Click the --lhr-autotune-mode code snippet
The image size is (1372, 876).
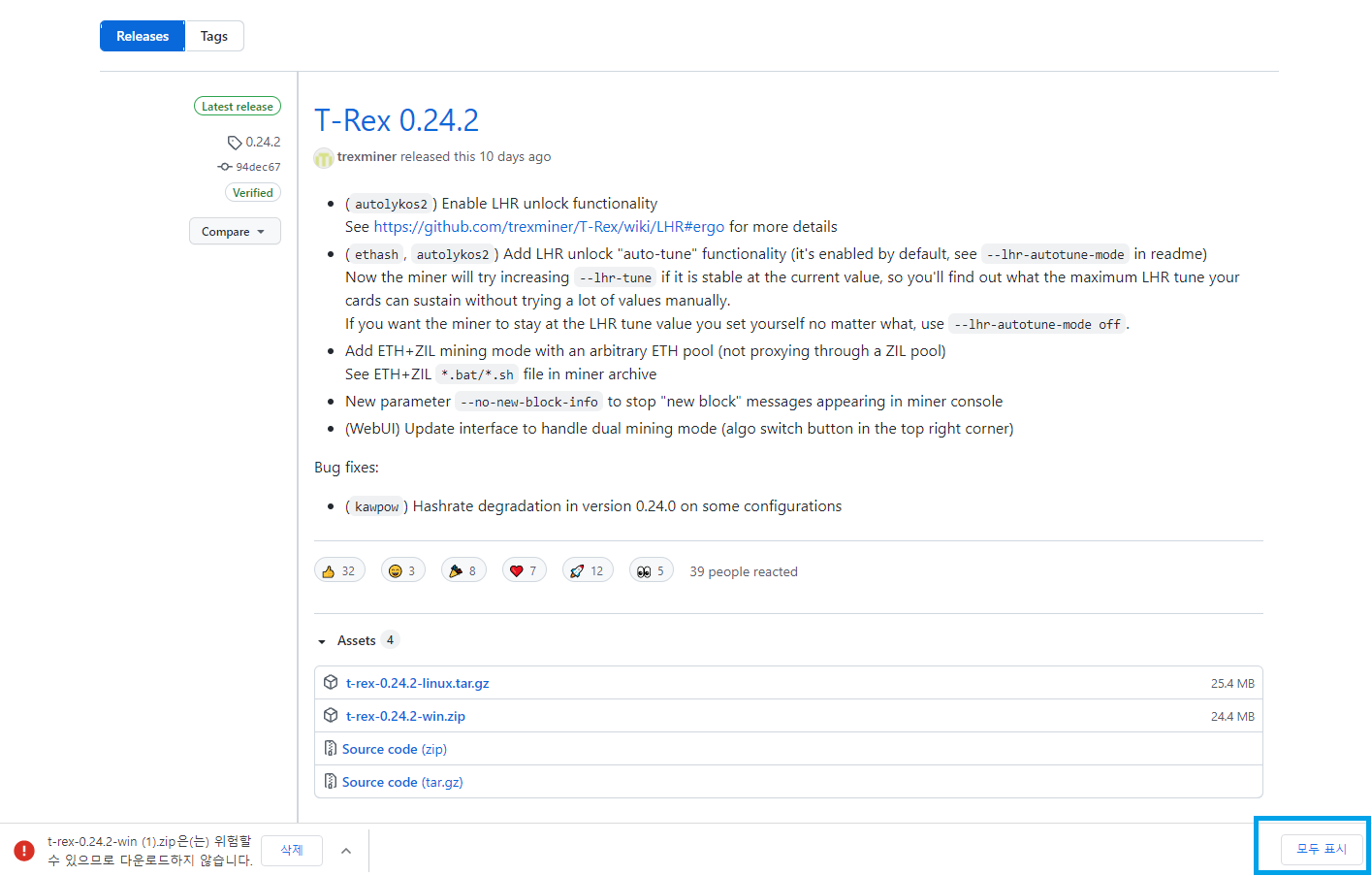[x=1055, y=254]
